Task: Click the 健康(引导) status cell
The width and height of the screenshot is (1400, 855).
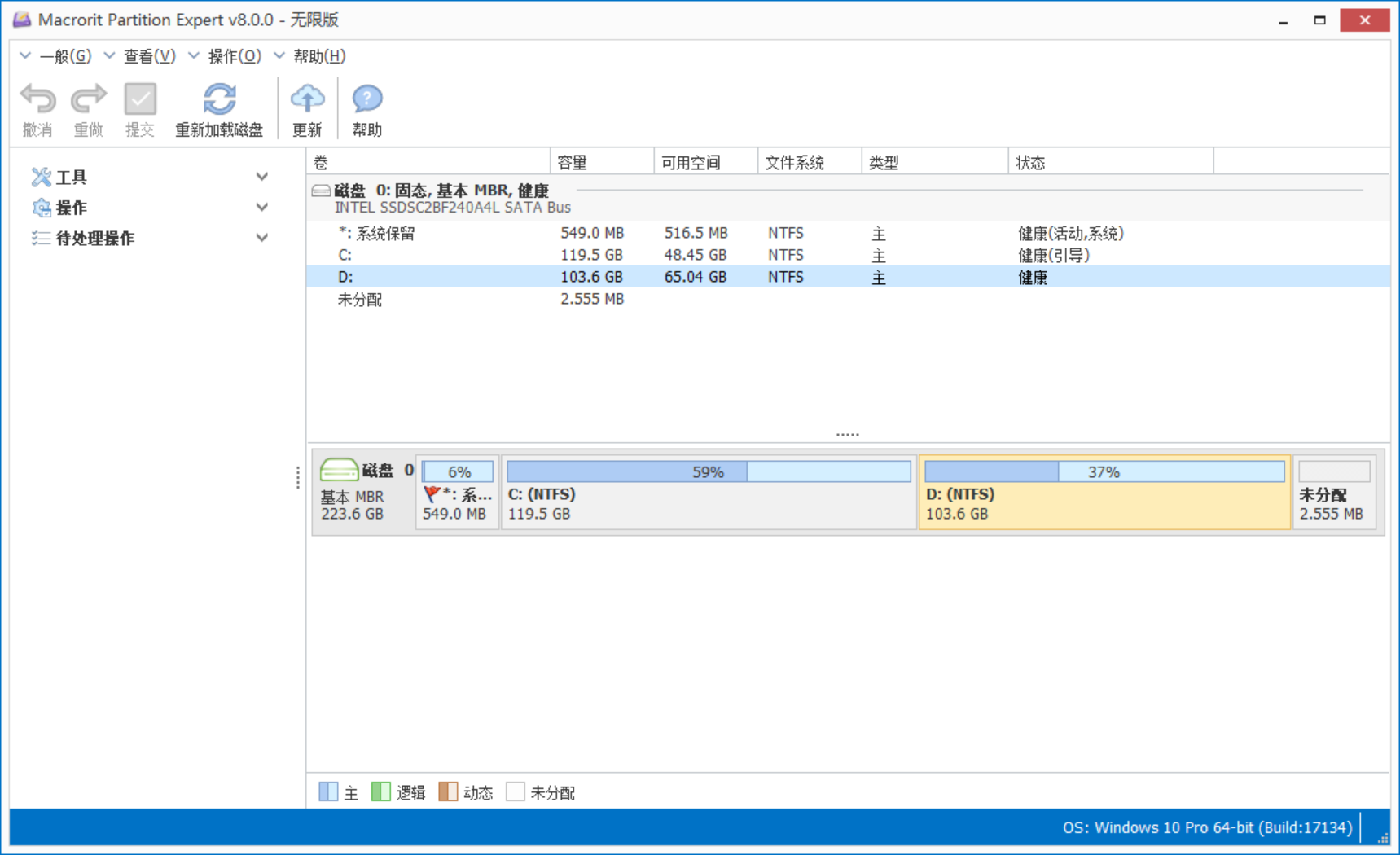Action: click(x=1053, y=255)
